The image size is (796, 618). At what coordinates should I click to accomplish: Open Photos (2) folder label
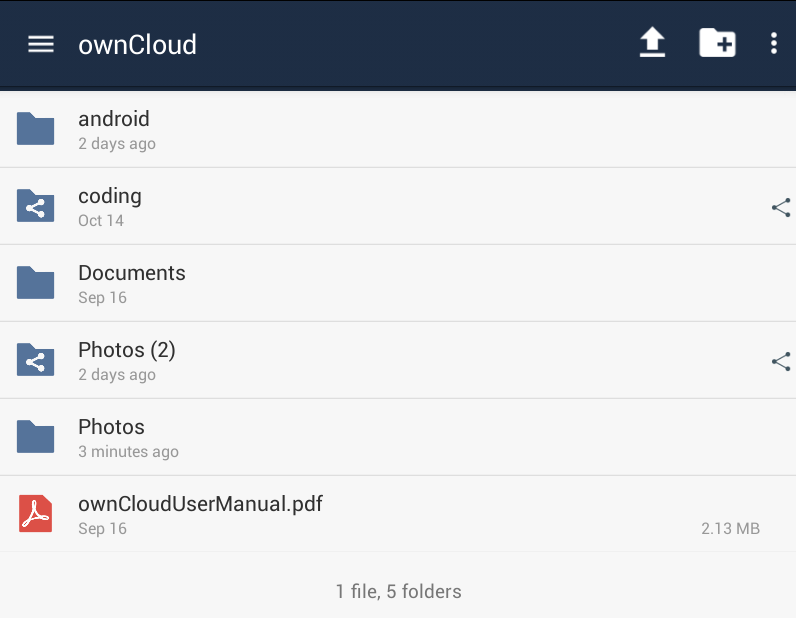(x=127, y=350)
